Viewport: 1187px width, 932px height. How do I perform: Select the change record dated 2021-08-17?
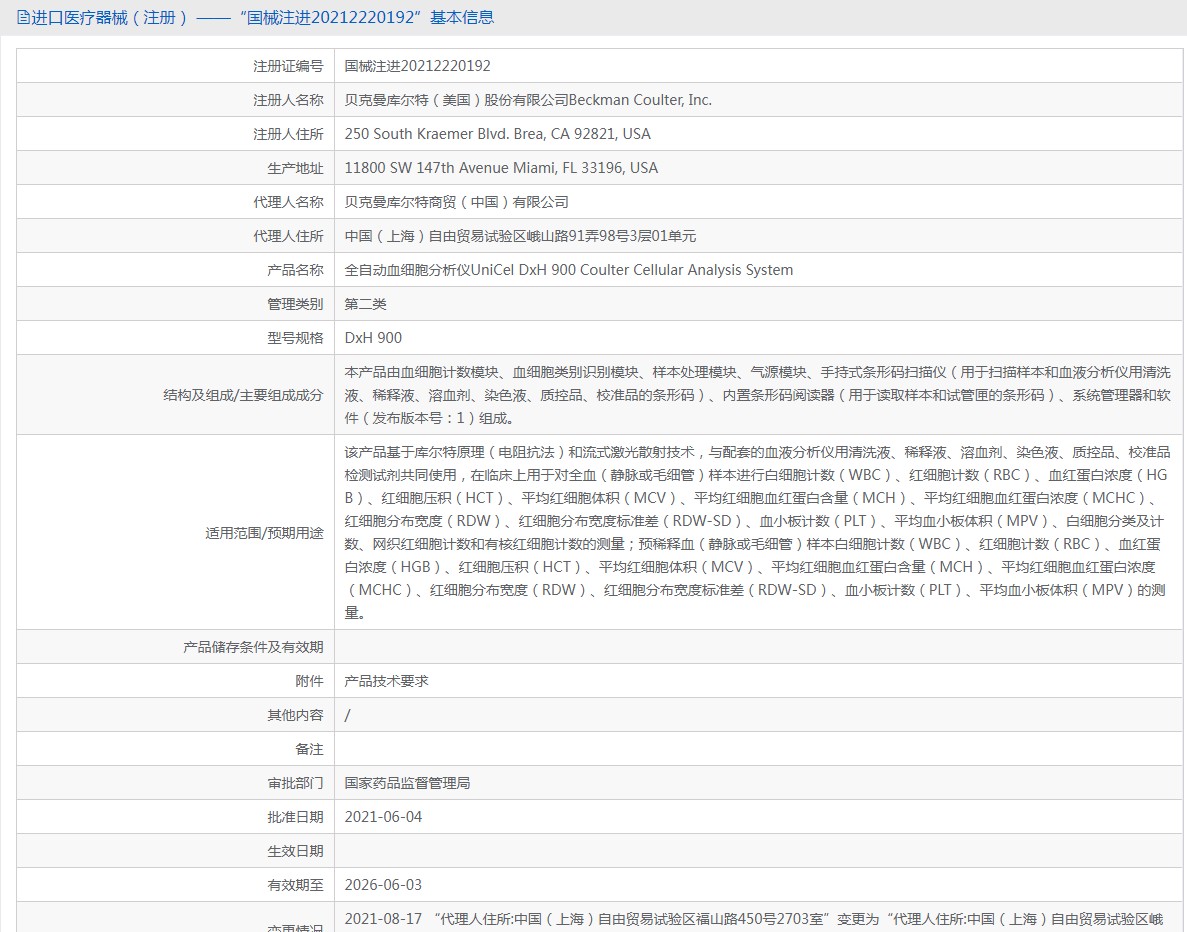tap(754, 920)
